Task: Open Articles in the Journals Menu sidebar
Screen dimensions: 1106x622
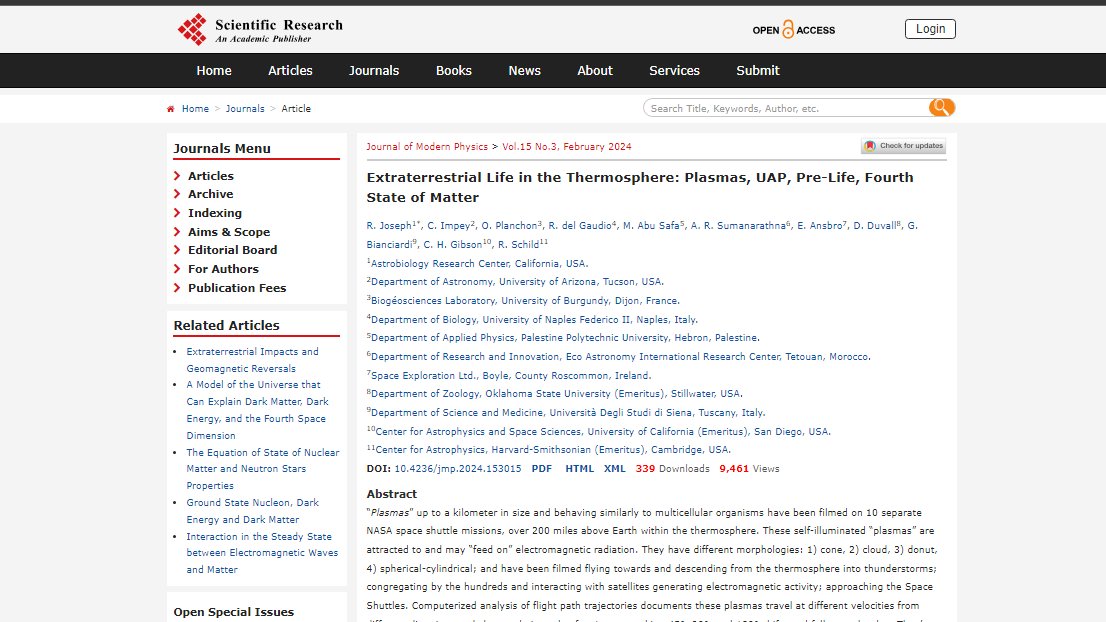Action: (210, 176)
